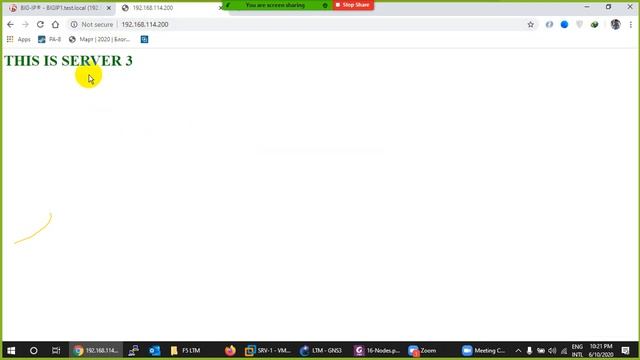Open the 2020 blog bookmark
Image resolution: width=640 pixels, height=360 pixels.
pos(99,39)
